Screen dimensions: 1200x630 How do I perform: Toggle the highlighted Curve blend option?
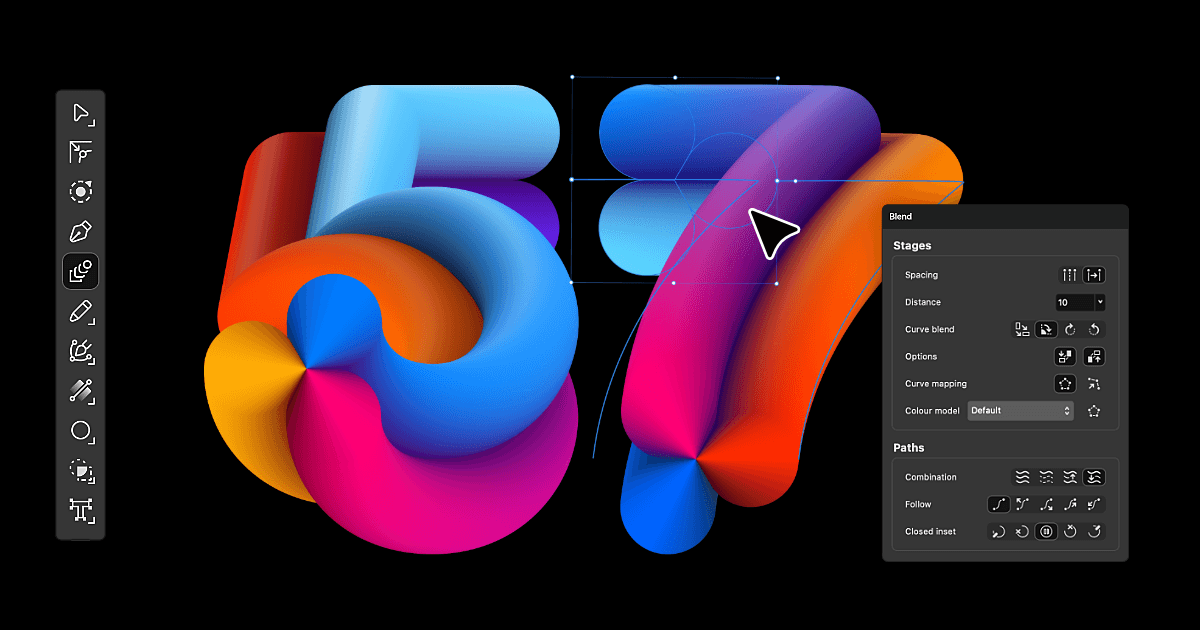click(x=1046, y=329)
